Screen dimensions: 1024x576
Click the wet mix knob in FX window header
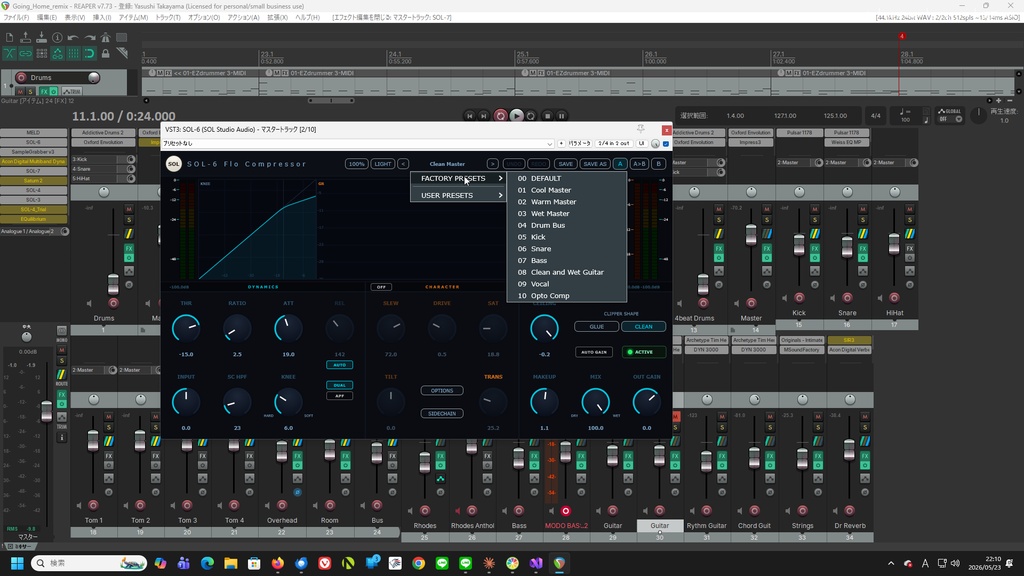tap(655, 144)
